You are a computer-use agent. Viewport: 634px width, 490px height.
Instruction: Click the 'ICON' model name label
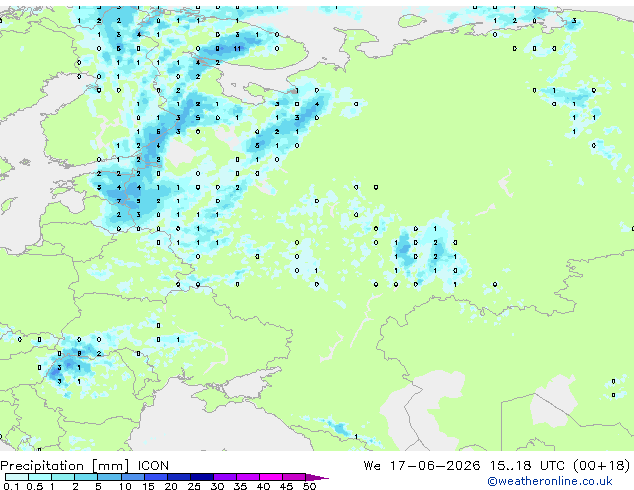[x=153, y=466]
